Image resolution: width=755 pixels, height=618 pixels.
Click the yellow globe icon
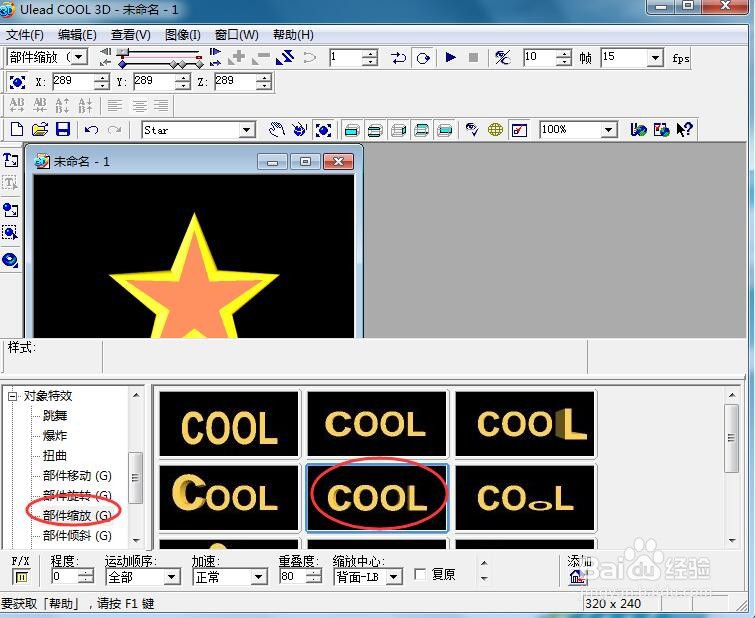495,129
